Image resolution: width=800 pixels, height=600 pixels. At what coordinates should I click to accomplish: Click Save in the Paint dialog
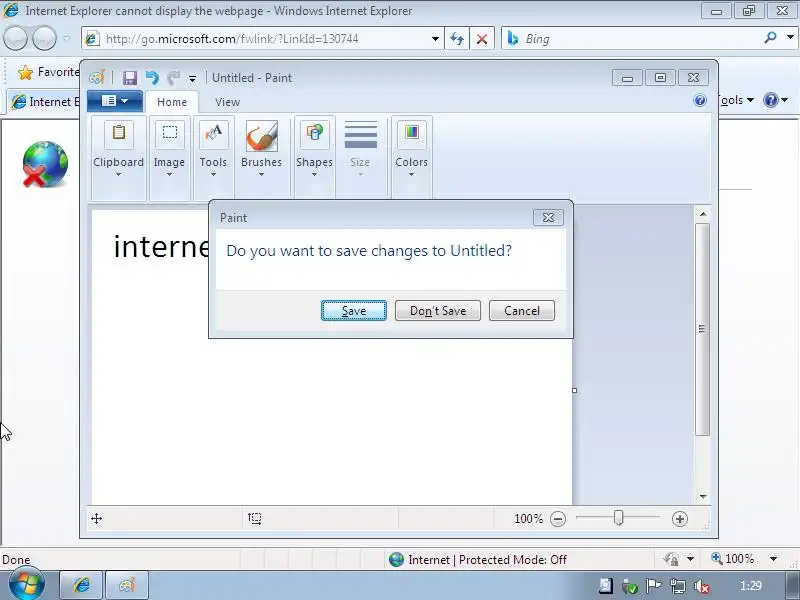[354, 311]
